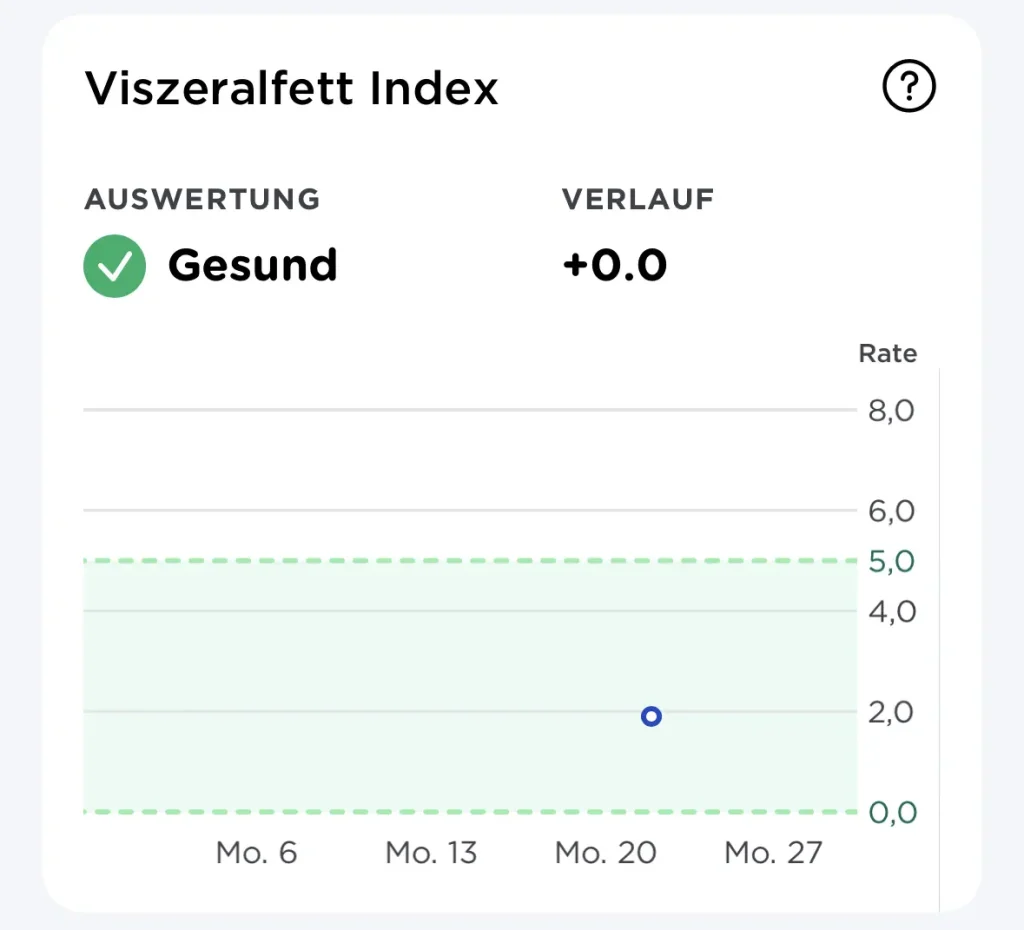Click the green 5,0 upper limit label

pyautogui.click(x=891, y=561)
